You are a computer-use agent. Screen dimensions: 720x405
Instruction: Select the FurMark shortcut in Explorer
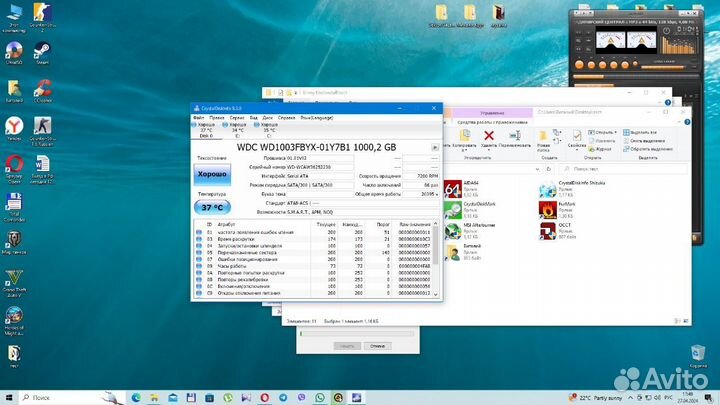(x=557, y=210)
